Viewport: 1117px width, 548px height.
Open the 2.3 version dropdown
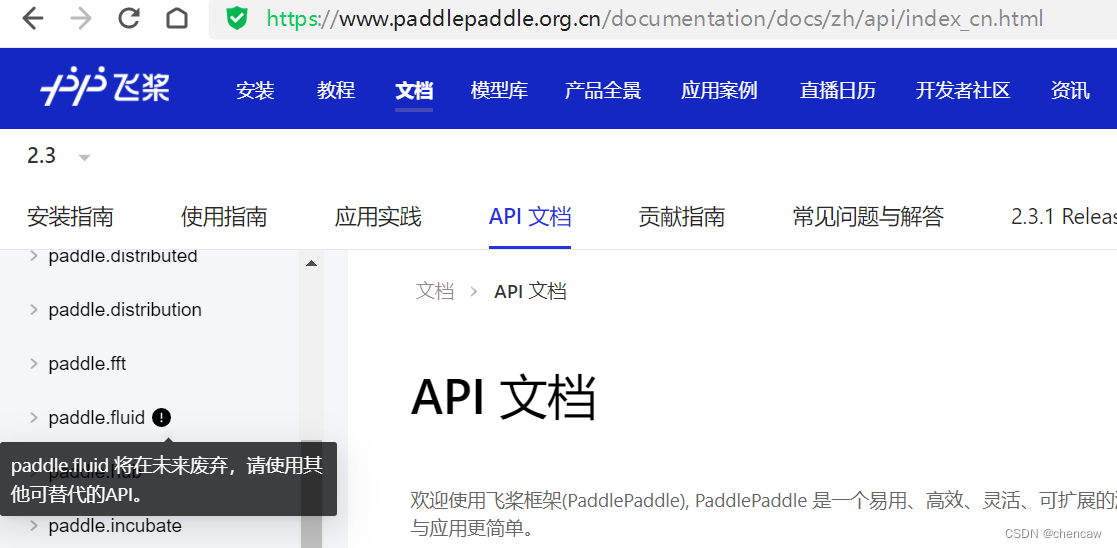coord(58,156)
